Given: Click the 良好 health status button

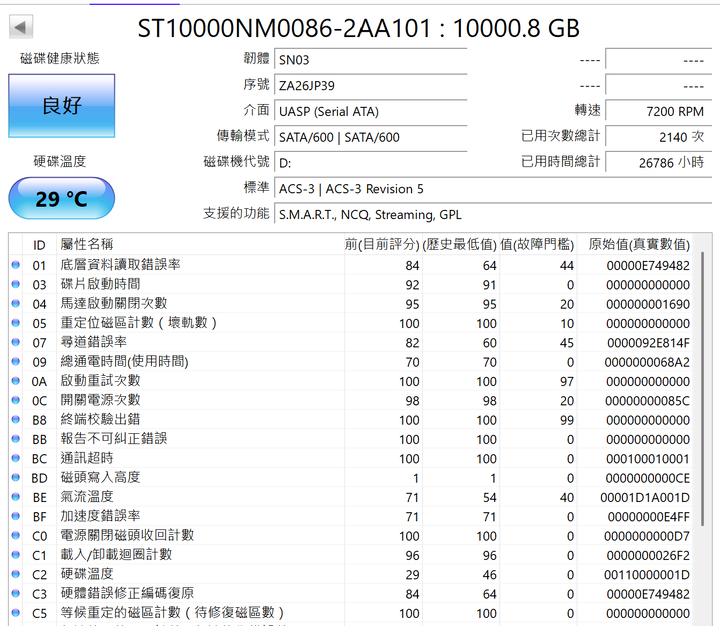Looking at the screenshot, I should point(62,106).
